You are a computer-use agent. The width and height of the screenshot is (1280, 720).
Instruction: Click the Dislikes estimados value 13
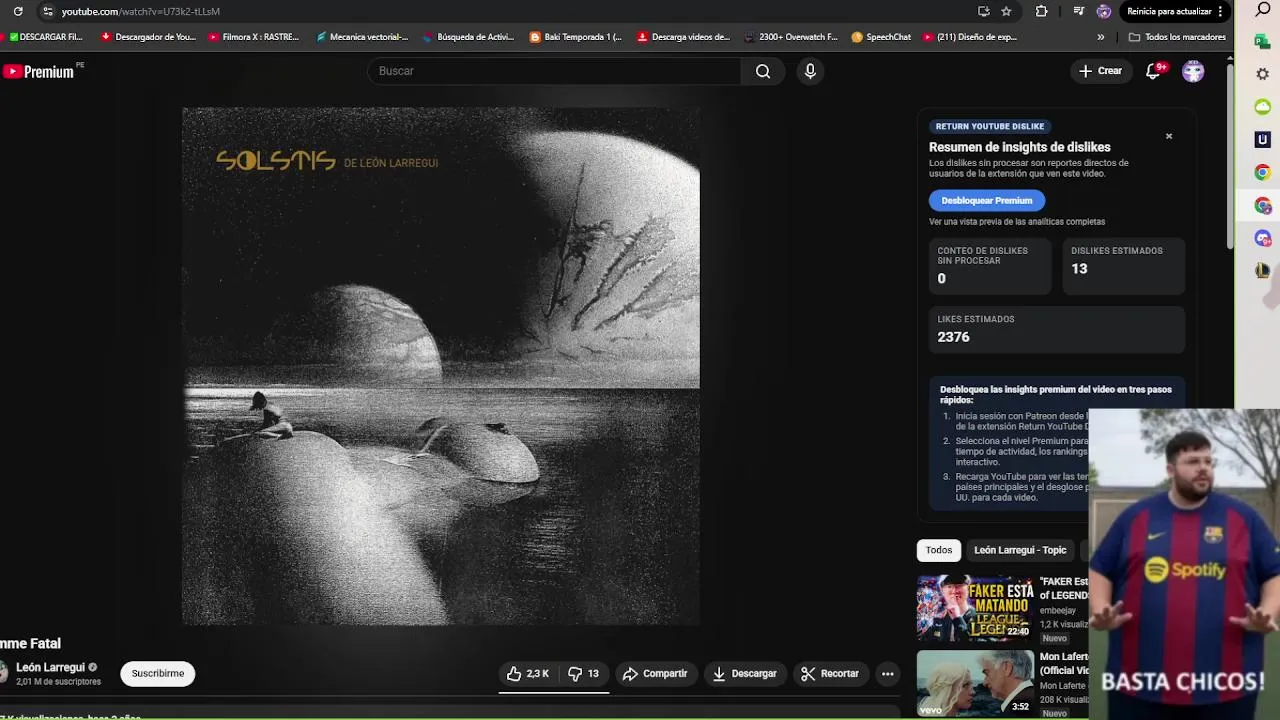[1079, 268]
